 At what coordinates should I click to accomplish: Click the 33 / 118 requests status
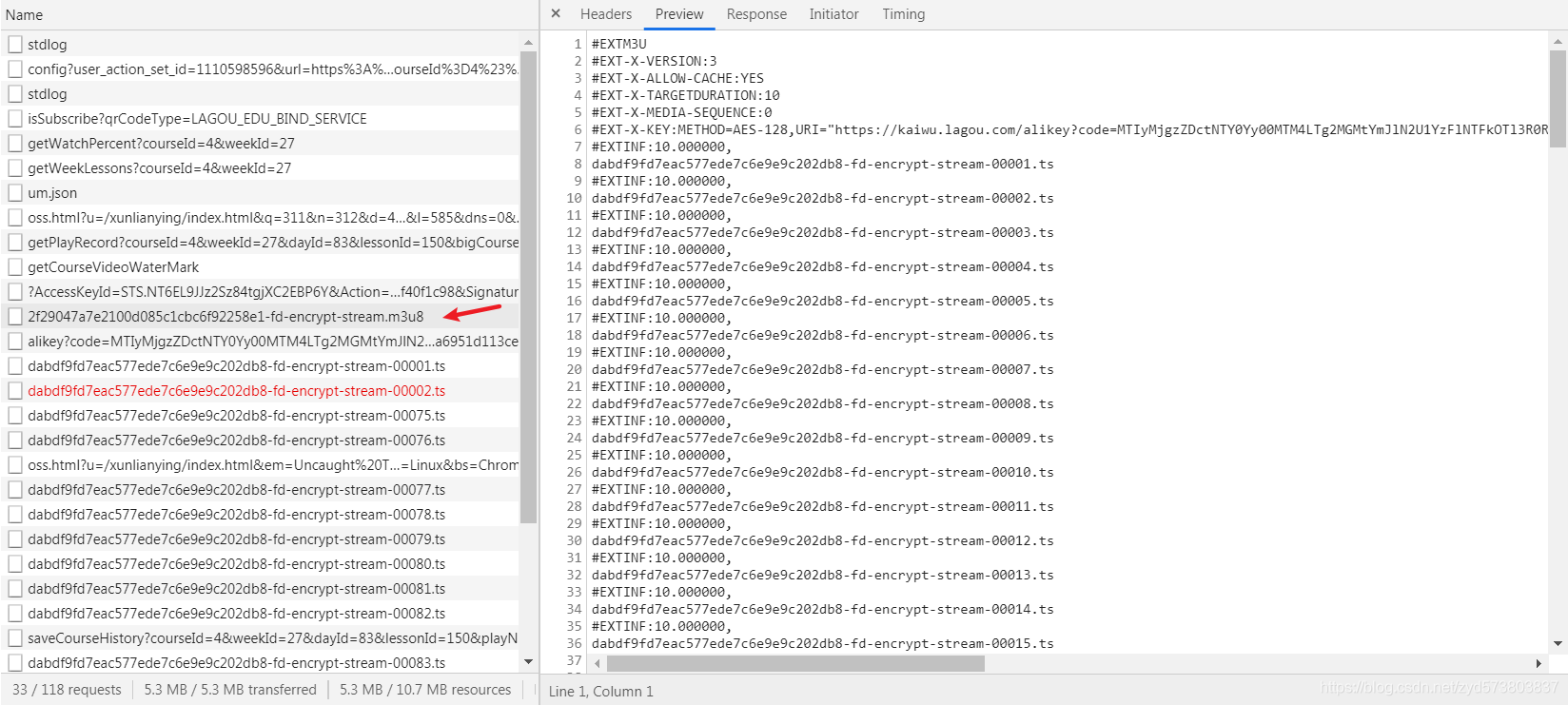[67, 690]
